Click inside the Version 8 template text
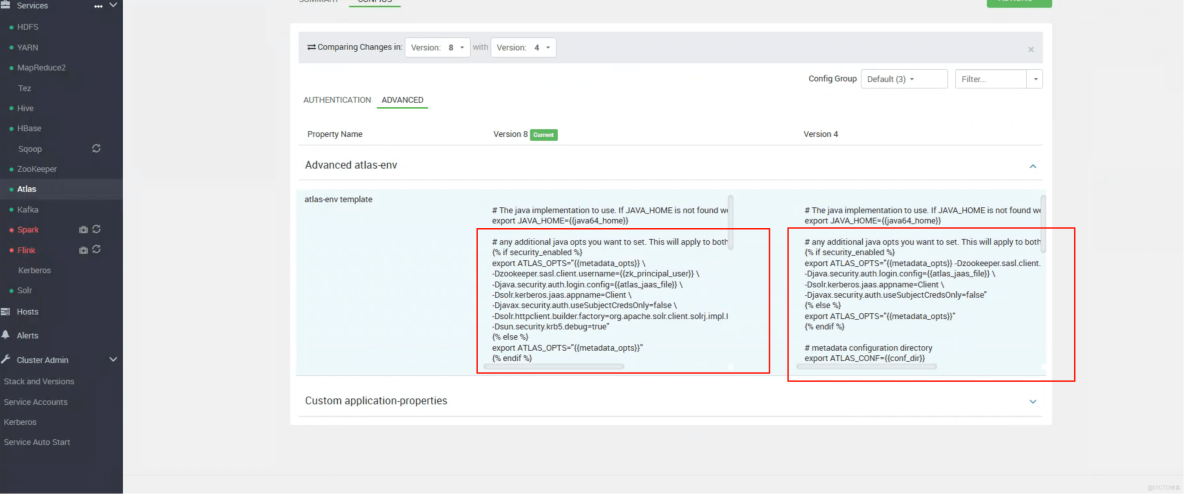1184x494 pixels. (608, 283)
